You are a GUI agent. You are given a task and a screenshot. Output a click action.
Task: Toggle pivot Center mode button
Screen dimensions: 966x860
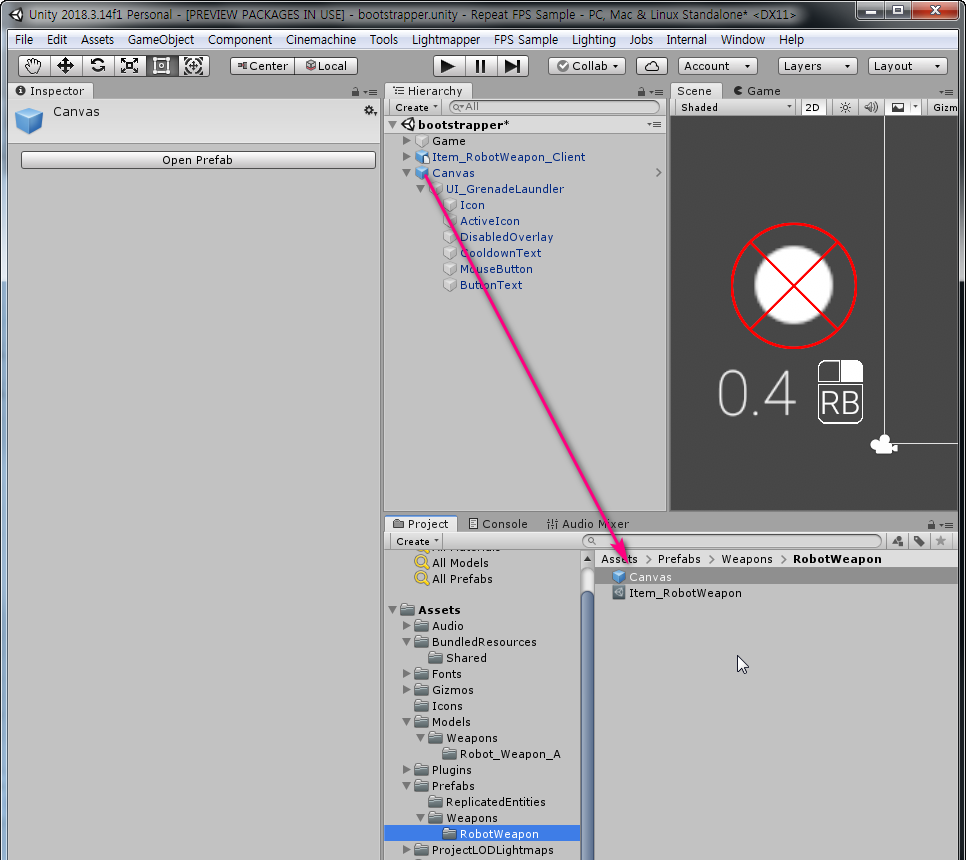tap(263, 66)
